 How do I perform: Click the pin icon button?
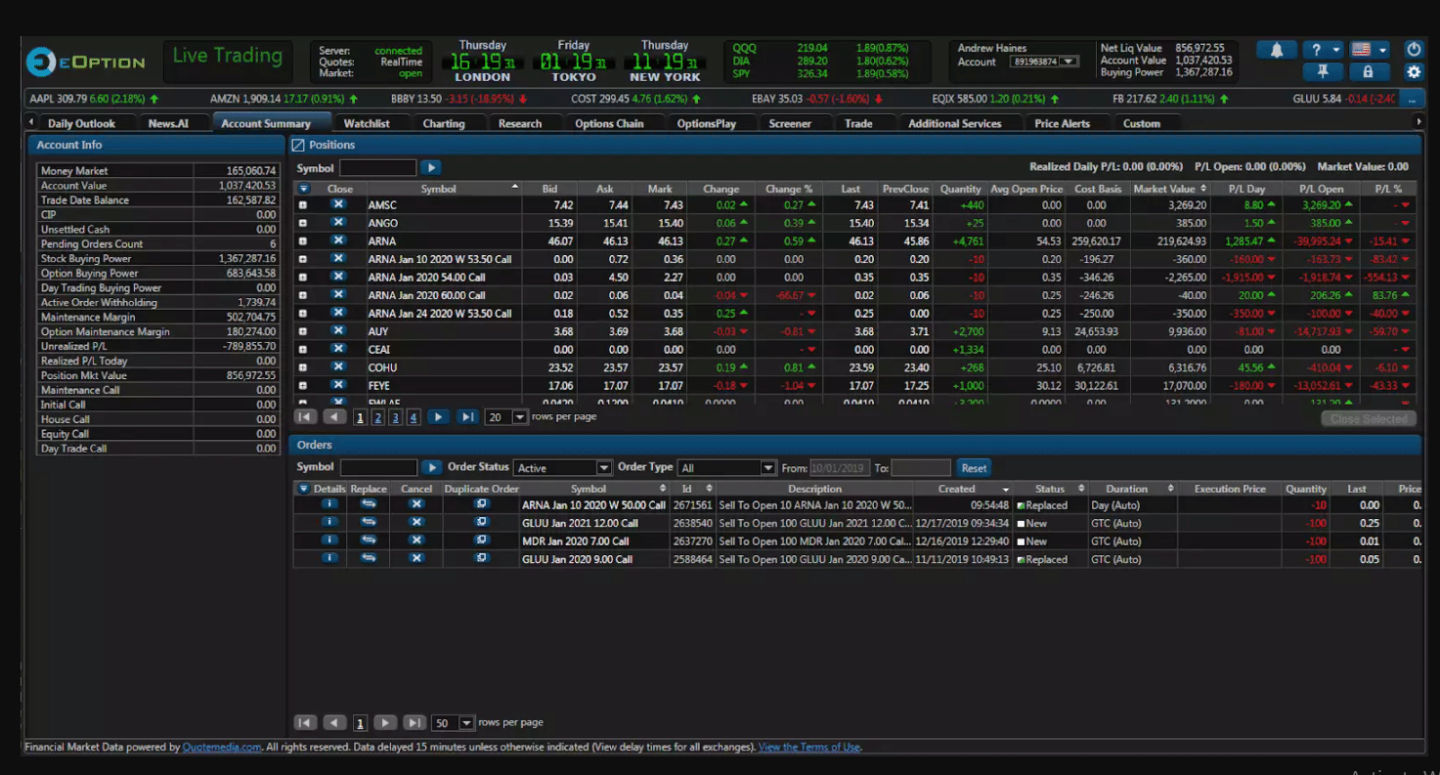[x=1323, y=72]
